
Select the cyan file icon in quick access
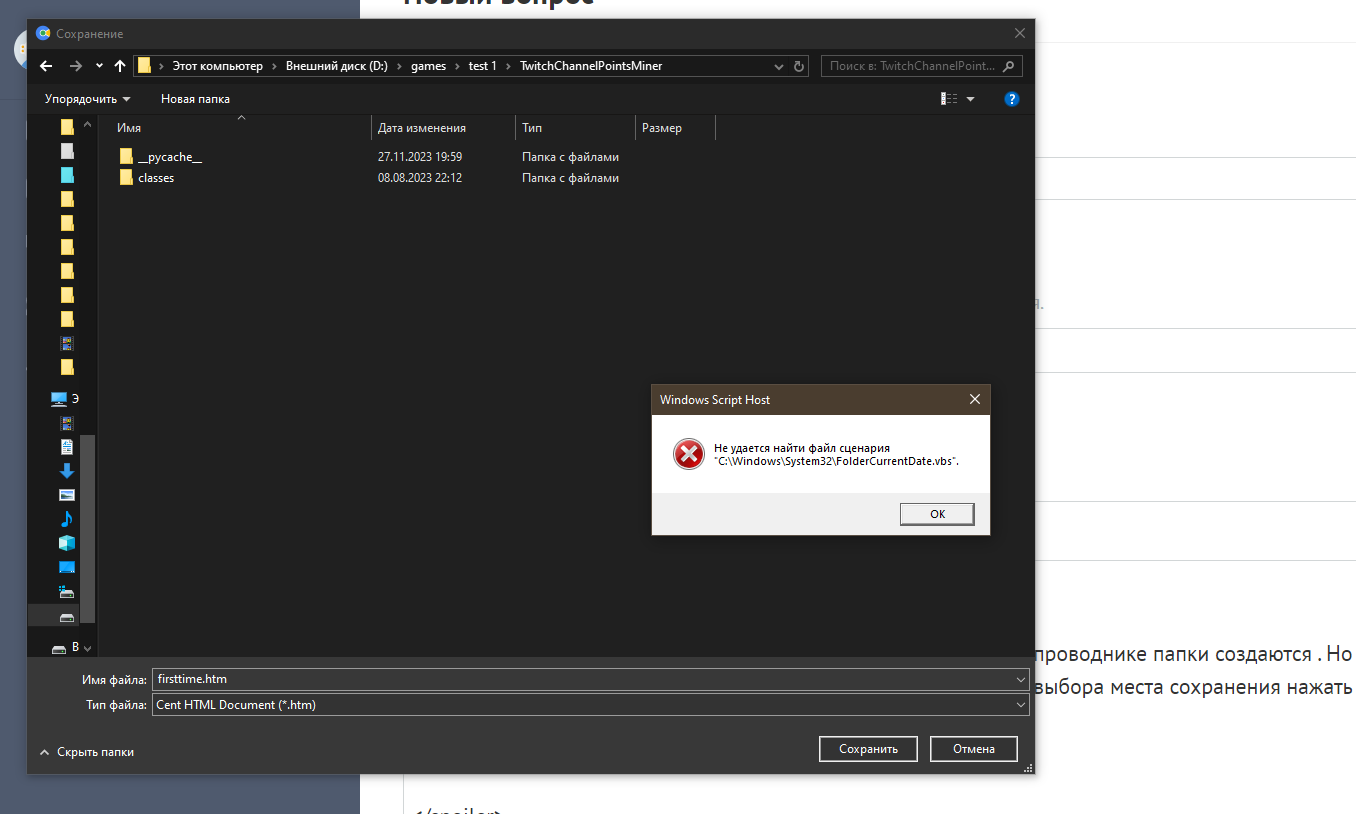tap(67, 175)
